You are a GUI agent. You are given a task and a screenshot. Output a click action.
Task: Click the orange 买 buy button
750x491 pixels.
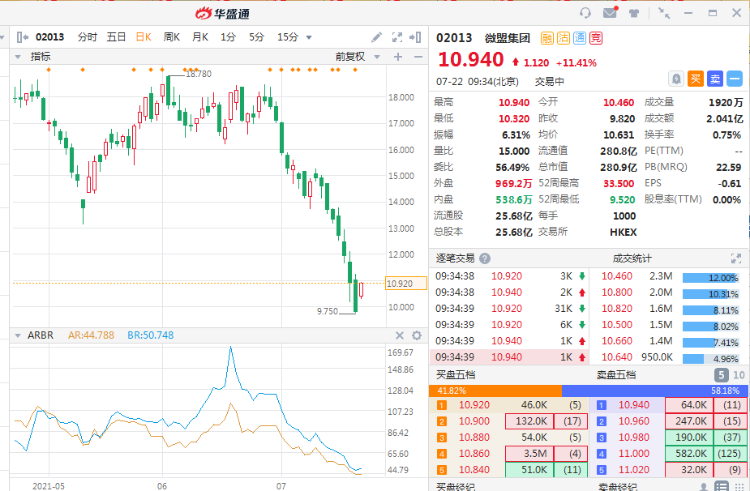pos(695,79)
